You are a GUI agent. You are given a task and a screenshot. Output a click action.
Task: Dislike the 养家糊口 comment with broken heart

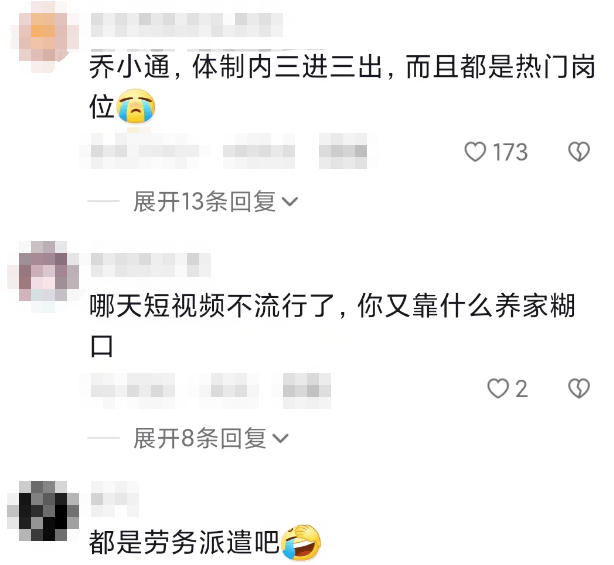[579, 388]
